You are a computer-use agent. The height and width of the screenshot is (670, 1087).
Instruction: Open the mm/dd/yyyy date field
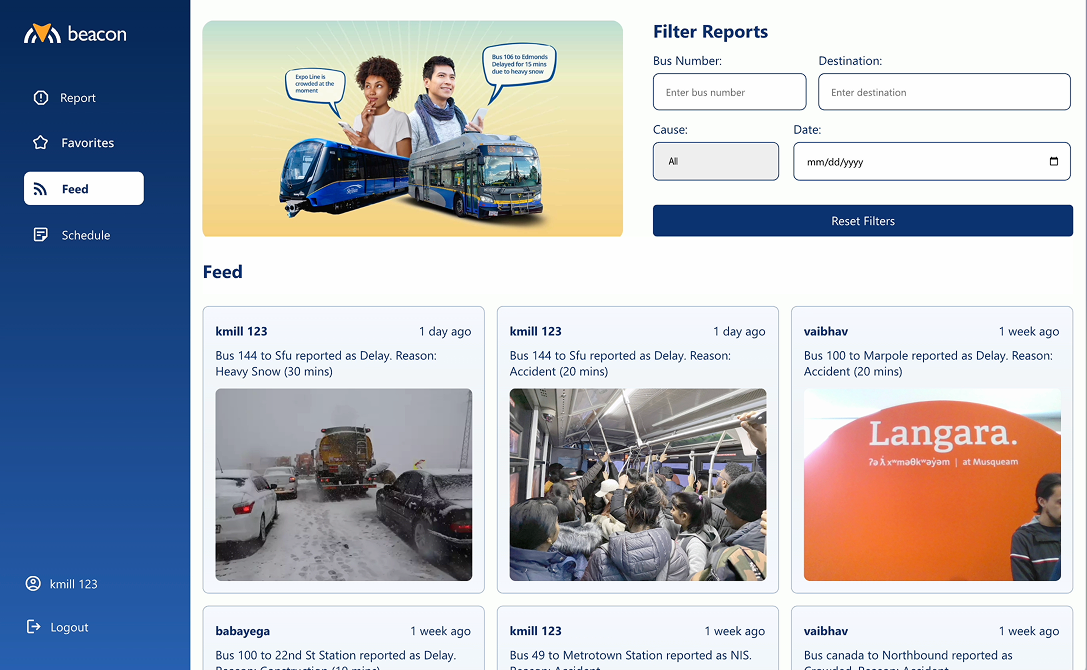pos(932,162)
